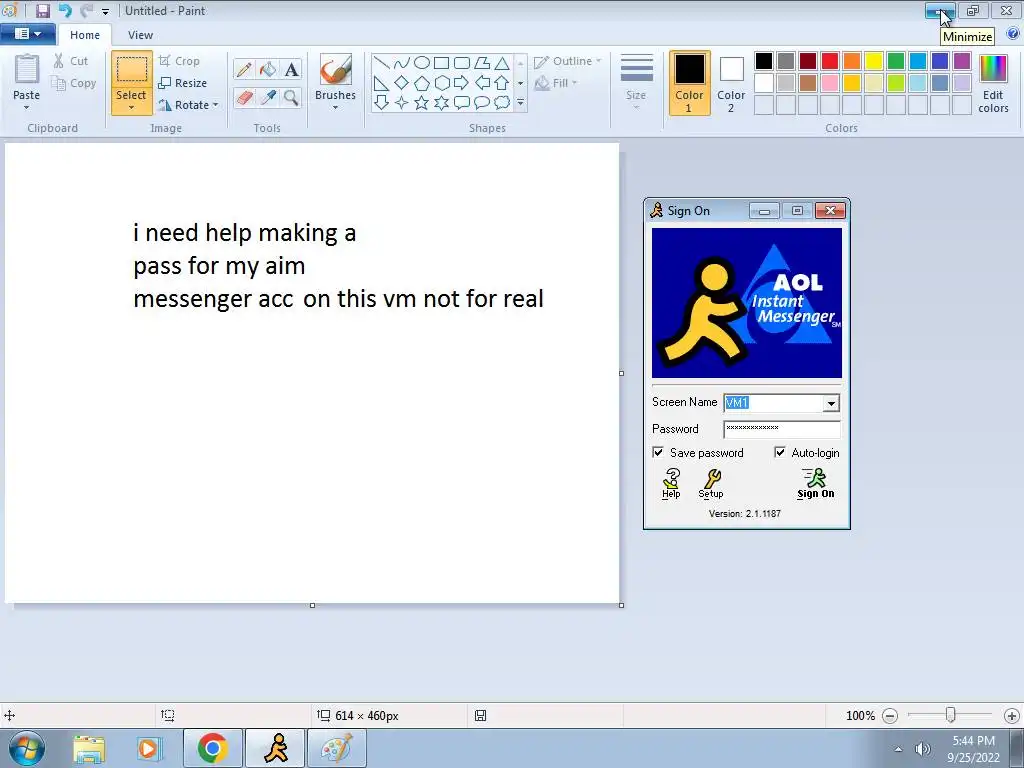Choose the green color swatch
This screenshot has height=768, width=1024.
pos(896,61)
